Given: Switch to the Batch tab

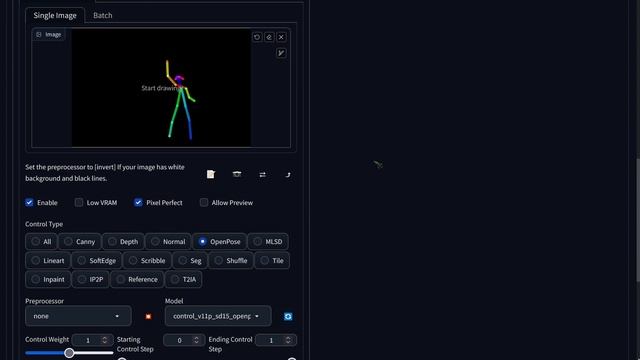Looking at the screenshot, I should [x=102, y=15].
